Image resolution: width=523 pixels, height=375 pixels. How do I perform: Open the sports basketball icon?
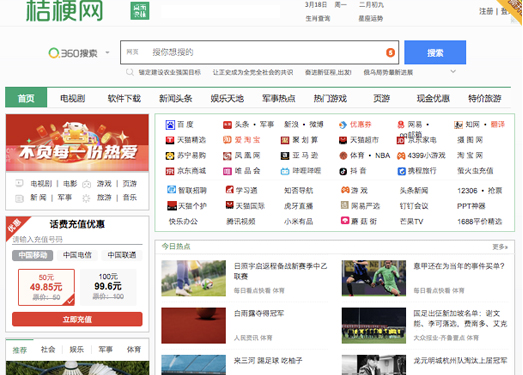click(x=343, y=156)
